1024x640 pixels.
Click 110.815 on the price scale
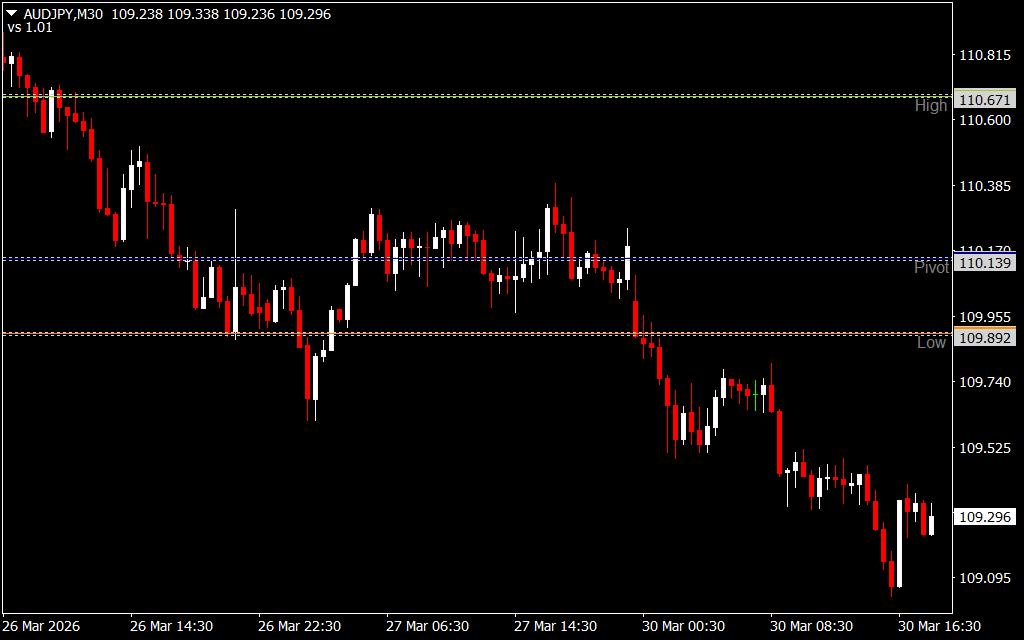984,55
